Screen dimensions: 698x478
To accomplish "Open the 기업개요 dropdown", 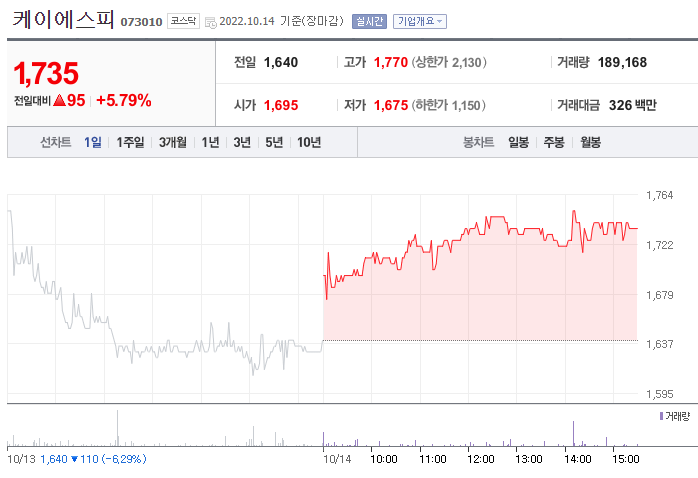I will tap(419, 21).
